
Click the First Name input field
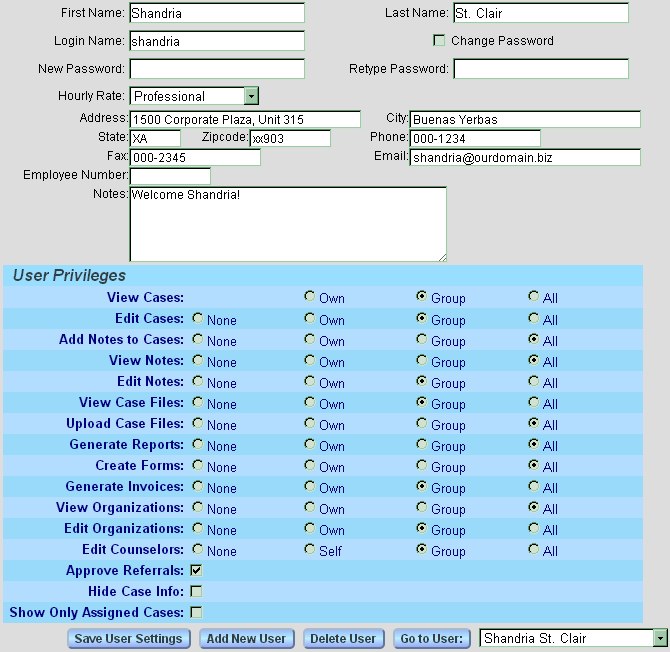tap(217, 14)
